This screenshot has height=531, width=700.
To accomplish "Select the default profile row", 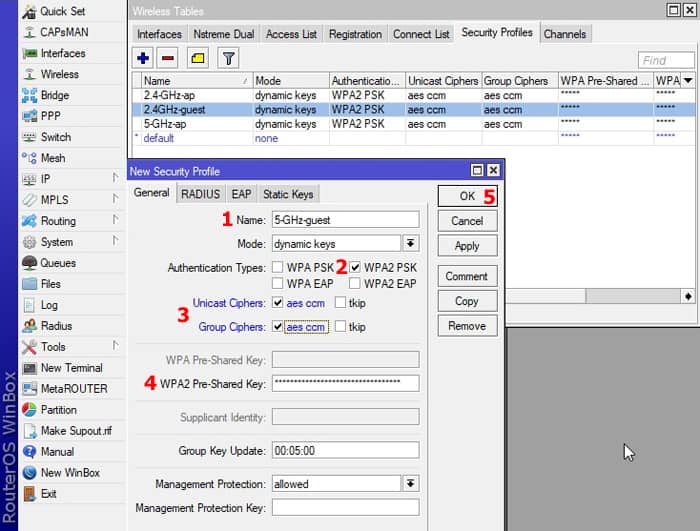I will point(414,138).
